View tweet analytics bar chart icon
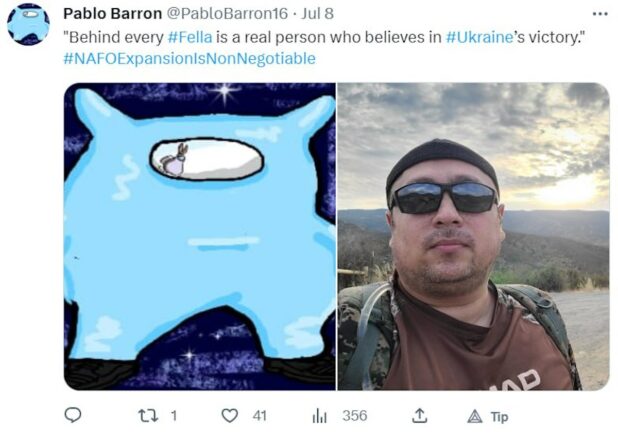Screen dimensions: 618x434 [319, 416]
